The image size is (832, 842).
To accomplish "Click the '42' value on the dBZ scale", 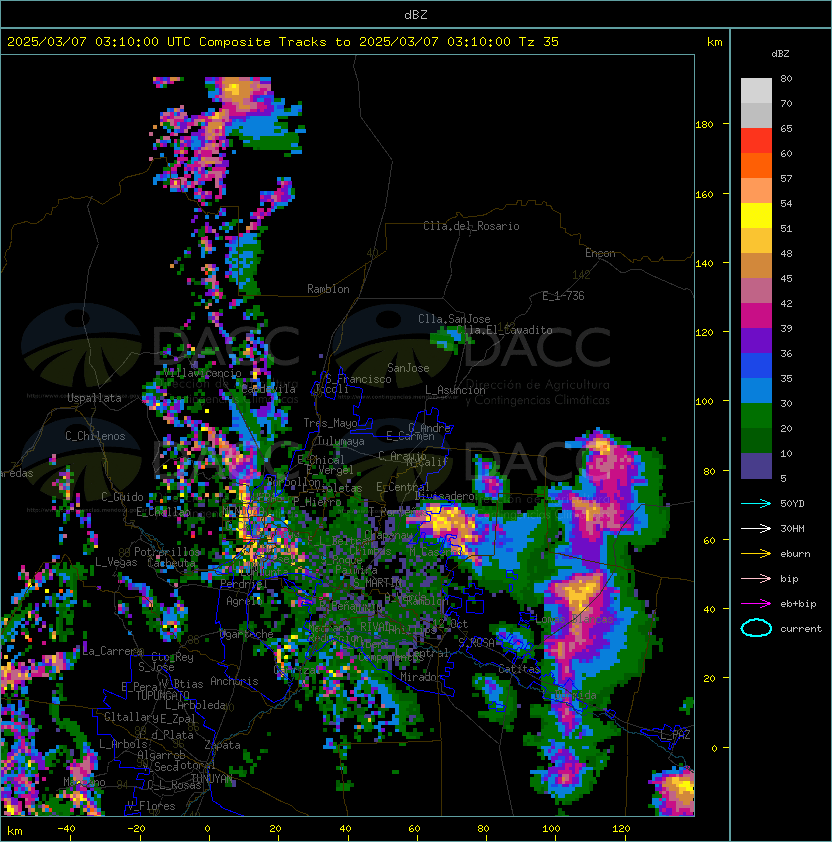I will tap(786, 303).
